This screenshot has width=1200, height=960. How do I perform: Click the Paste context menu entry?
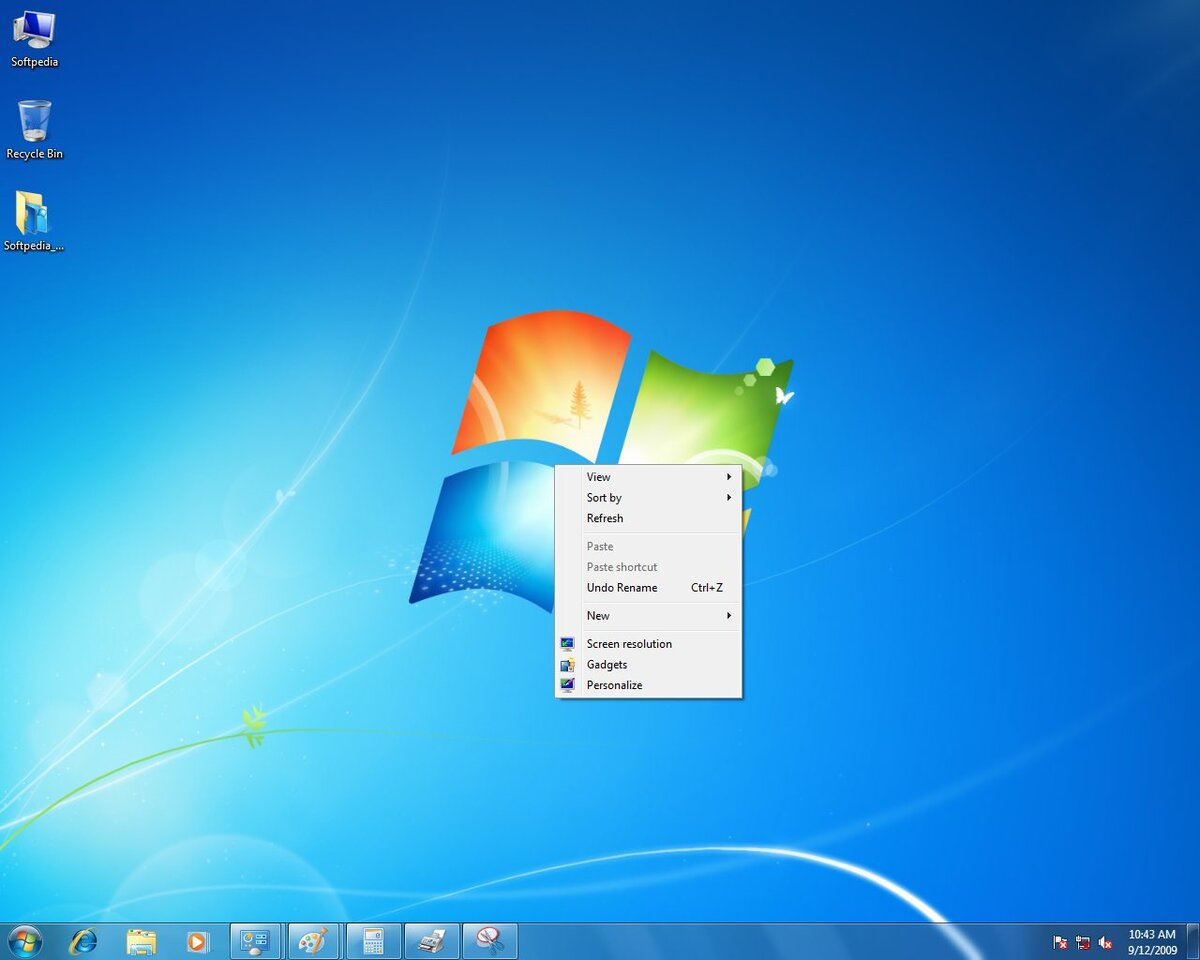648,546
